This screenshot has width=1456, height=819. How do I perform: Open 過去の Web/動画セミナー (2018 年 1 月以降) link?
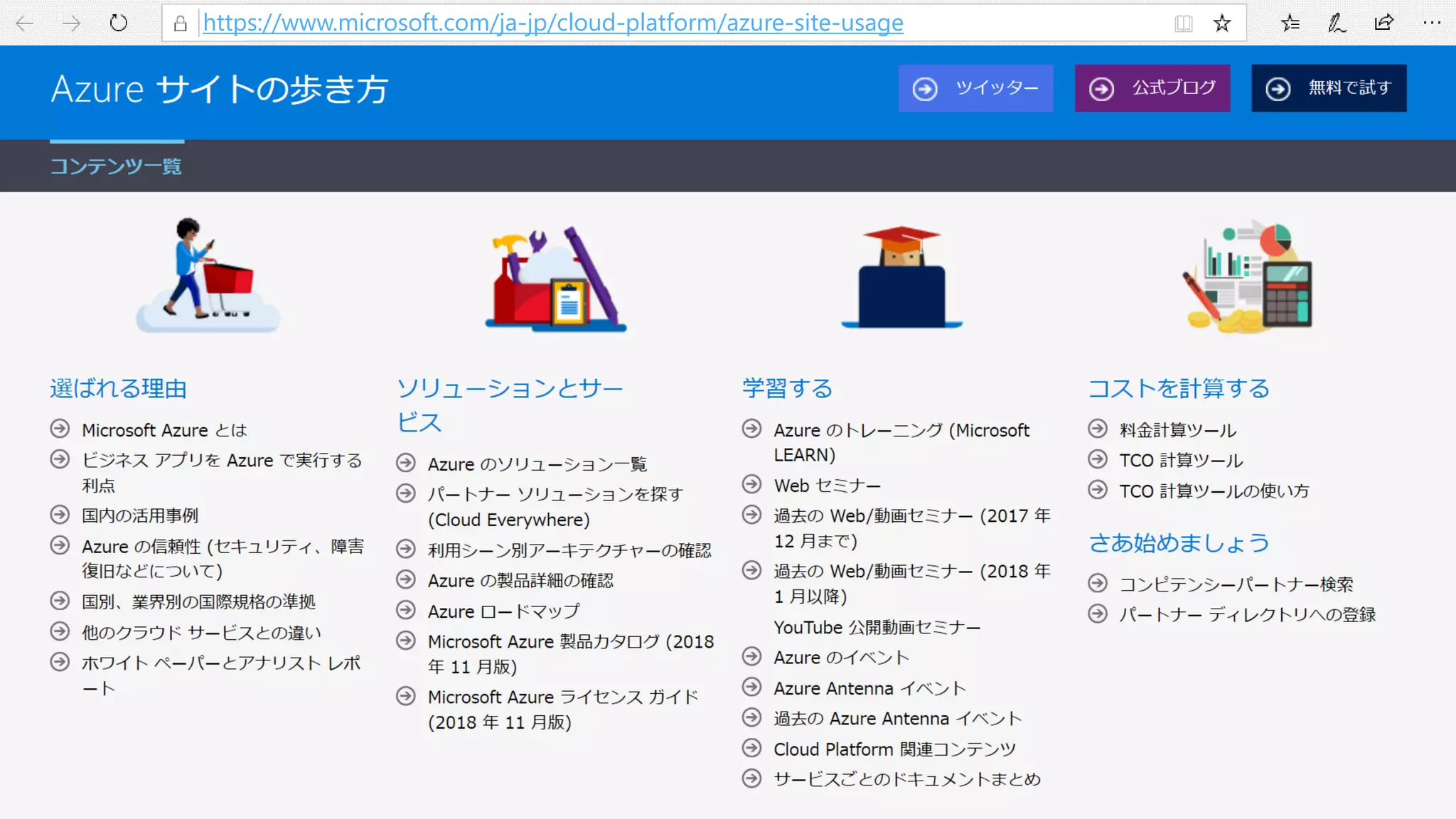coord(912,584)
